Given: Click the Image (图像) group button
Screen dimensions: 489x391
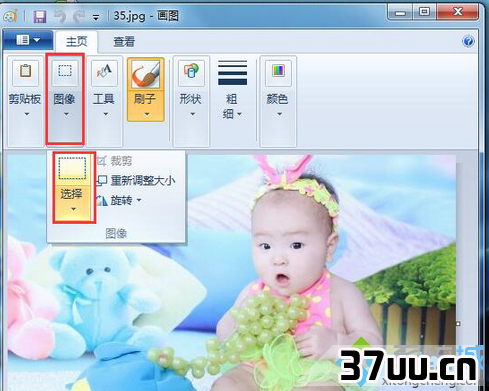Looking at the screenshot, I should tap(65, 100).
